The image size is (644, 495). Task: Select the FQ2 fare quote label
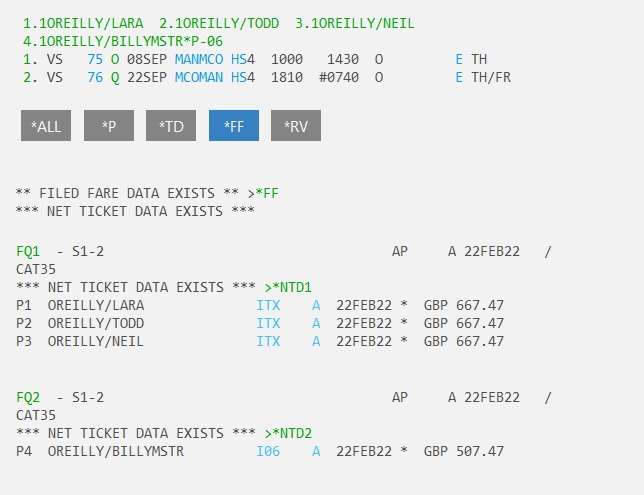coord(28,397)
